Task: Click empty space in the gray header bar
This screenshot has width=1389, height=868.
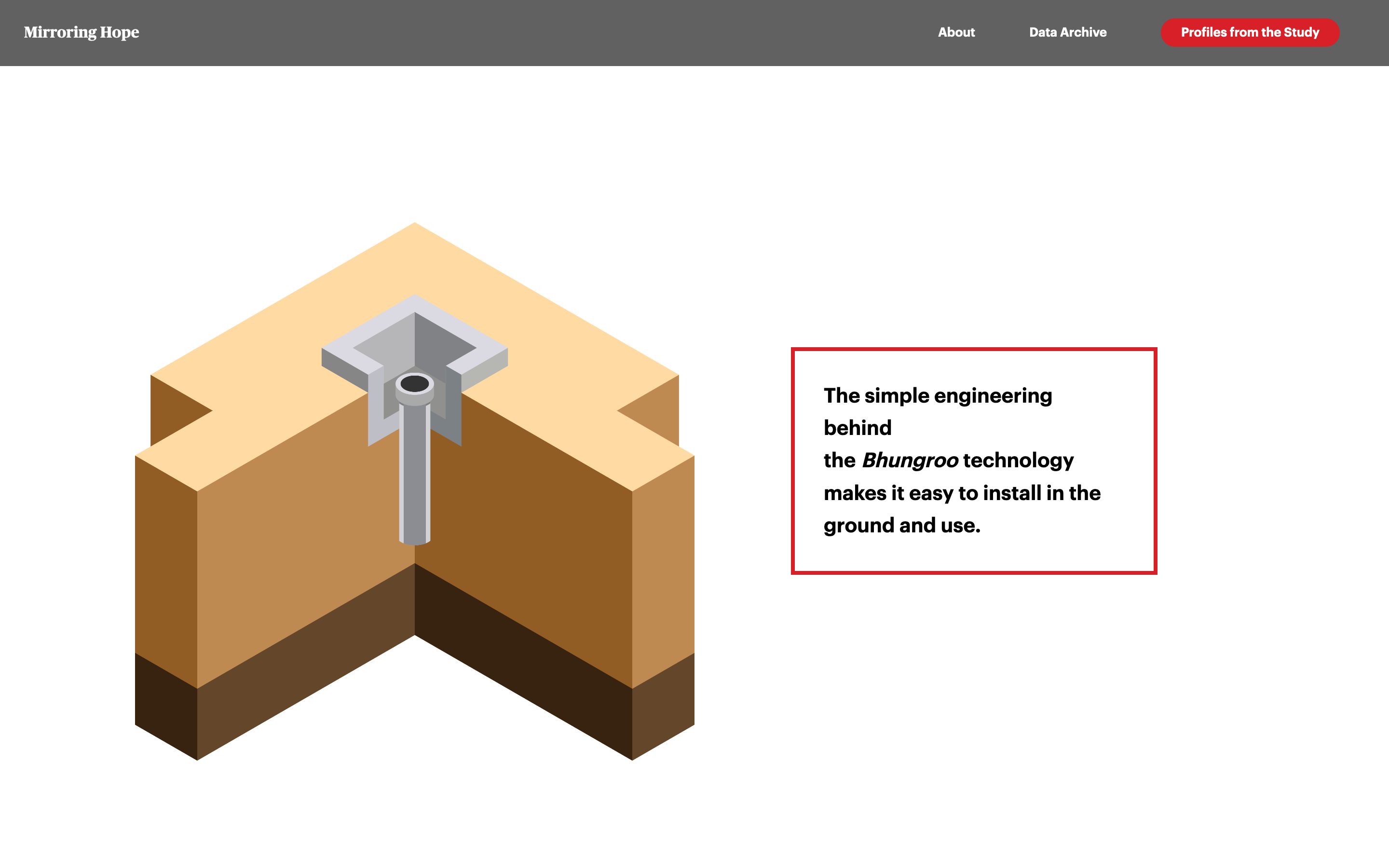Action: point(517,32)
